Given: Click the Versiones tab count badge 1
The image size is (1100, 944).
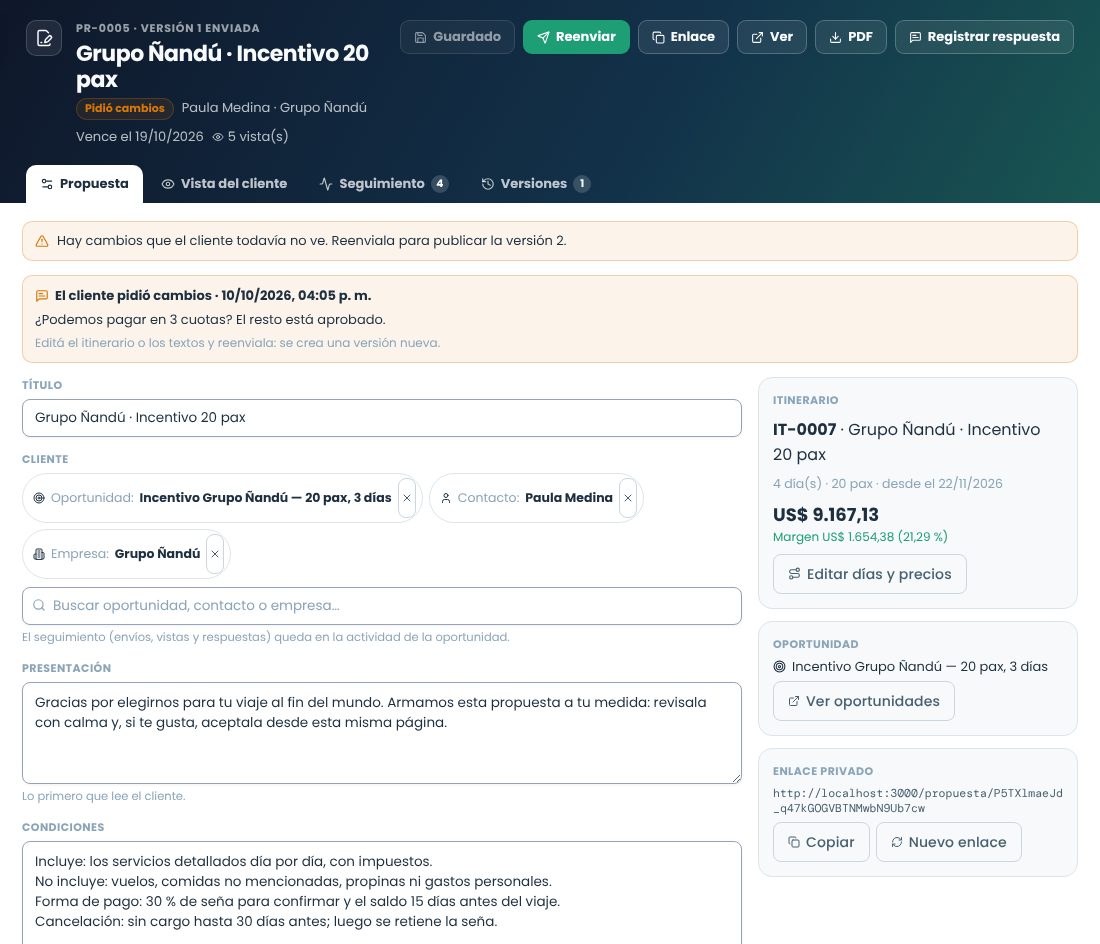Looking at the screenshot, I should pyautogui.click(x=582, y=184).
